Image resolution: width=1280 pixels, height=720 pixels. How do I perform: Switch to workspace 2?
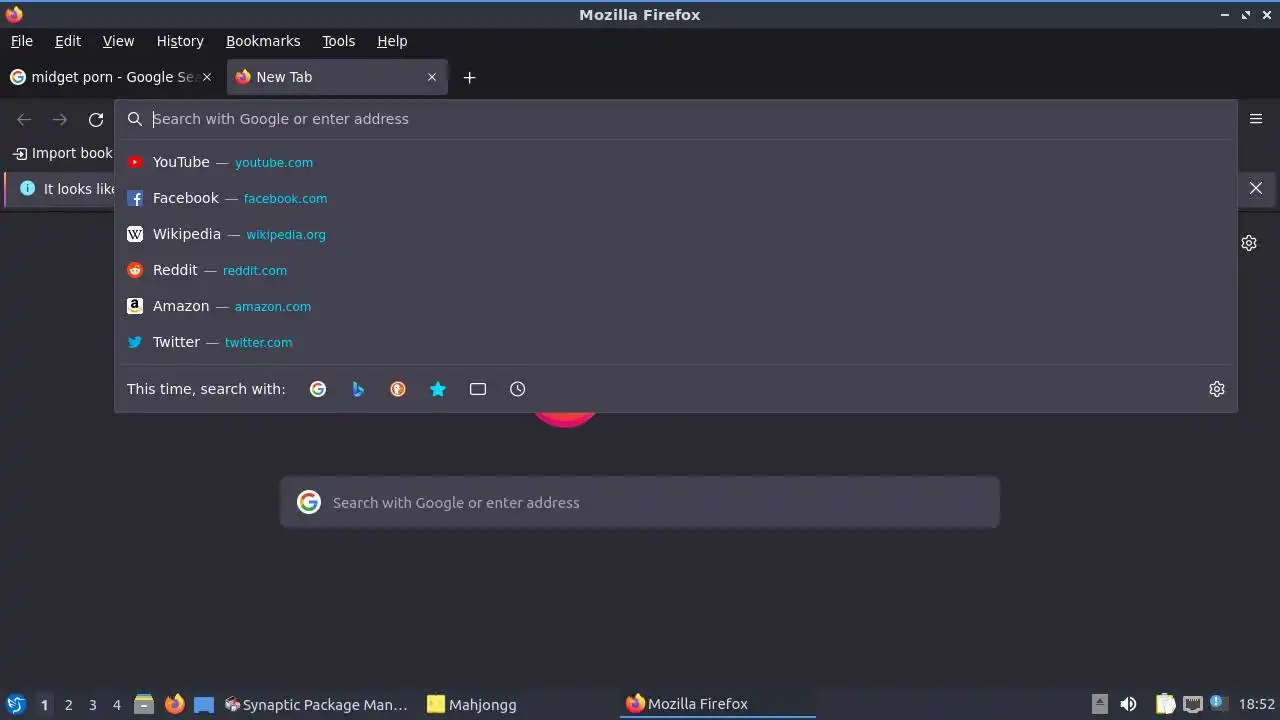click(68, 704)
